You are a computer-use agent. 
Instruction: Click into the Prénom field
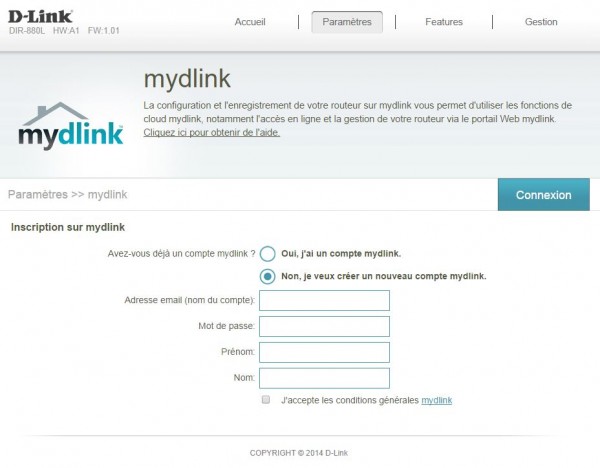(x=324, y=352)
